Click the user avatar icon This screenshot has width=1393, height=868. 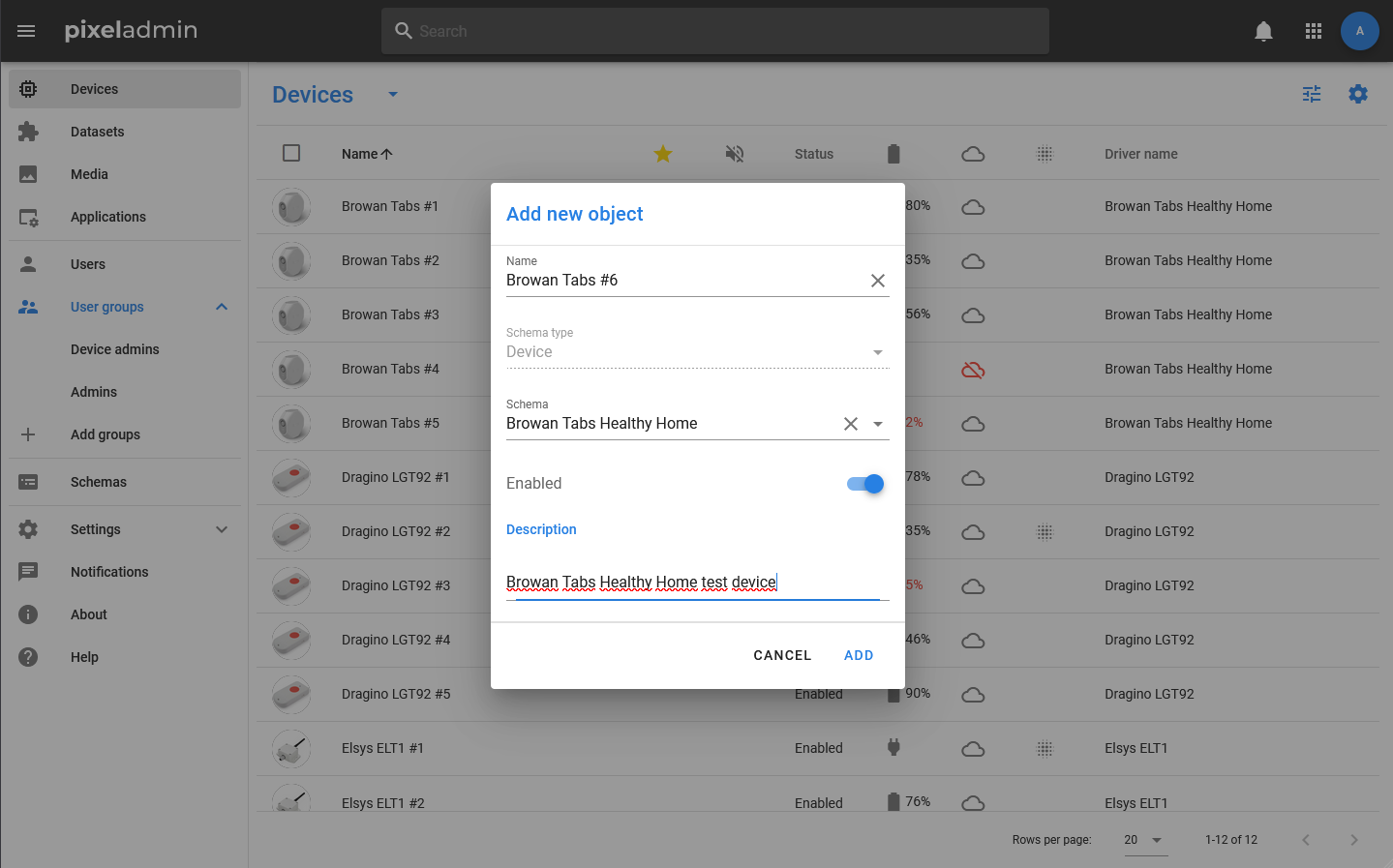(1359, 31)
